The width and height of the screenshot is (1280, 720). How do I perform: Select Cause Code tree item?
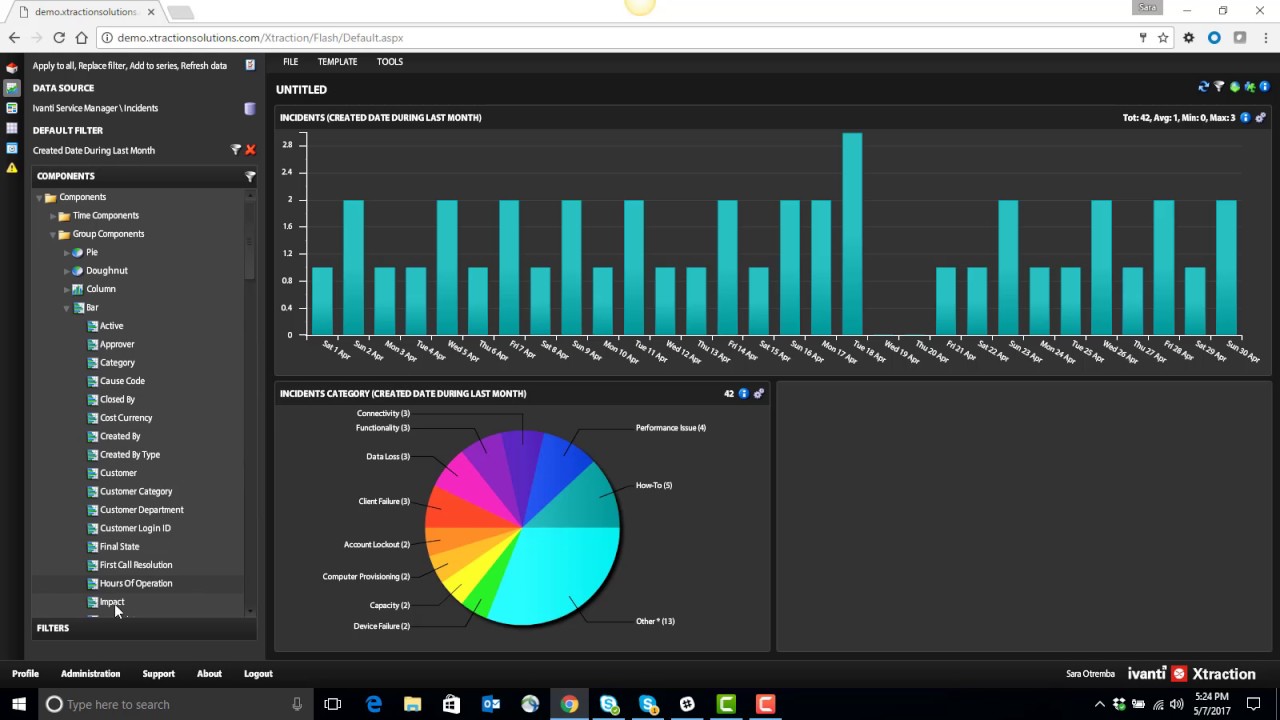pyautogui.click(x=122, y=381)
